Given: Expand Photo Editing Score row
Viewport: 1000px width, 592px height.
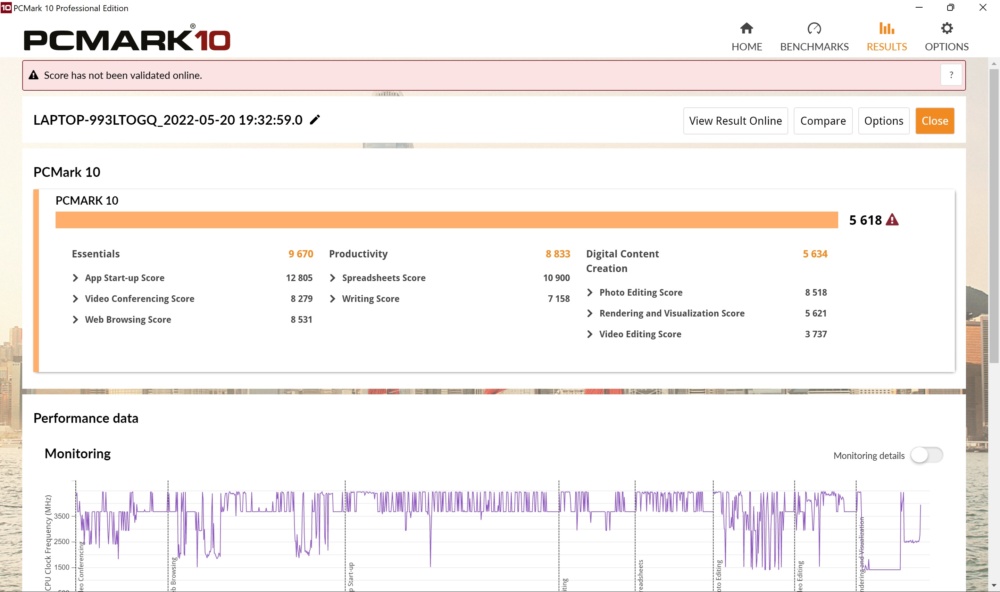Looking at the screenshot, I should click(x=589, y=292).
